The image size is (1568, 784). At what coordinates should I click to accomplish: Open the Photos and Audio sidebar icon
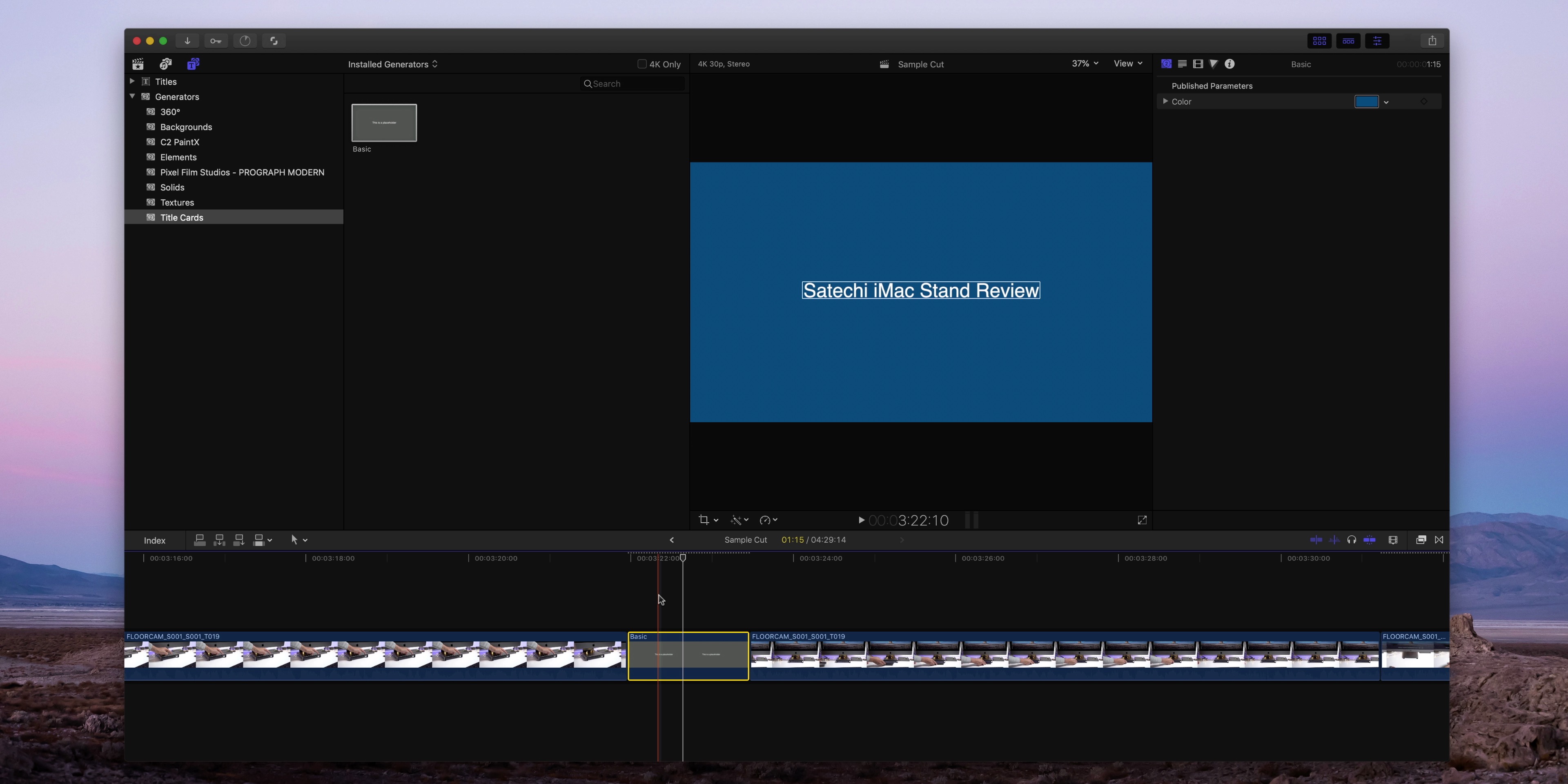pos(165,63)
